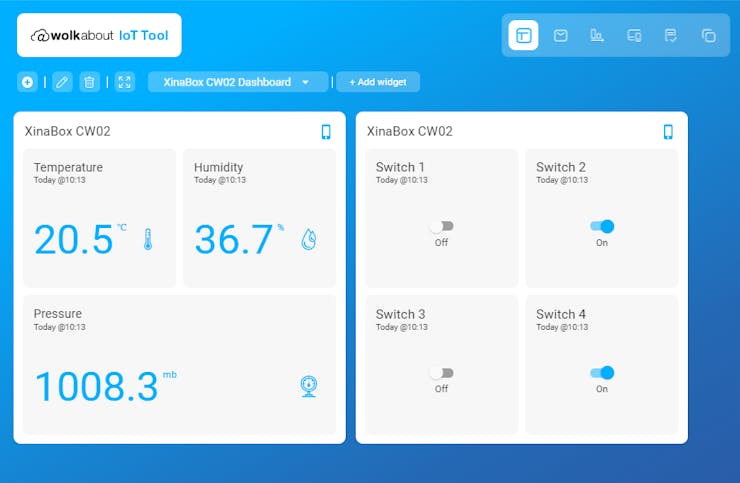
Task: Click the Pressure tile title
Action: (58, 314)
